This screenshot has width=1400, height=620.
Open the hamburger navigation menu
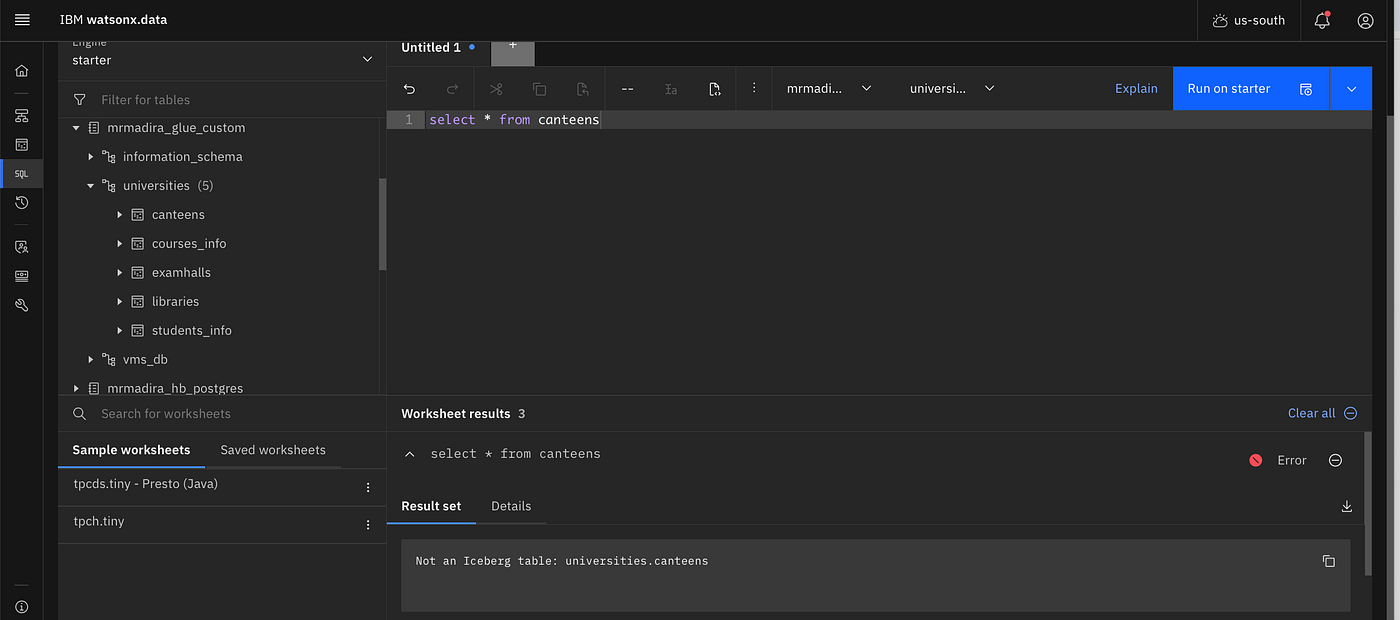click(x=22, y=20)
